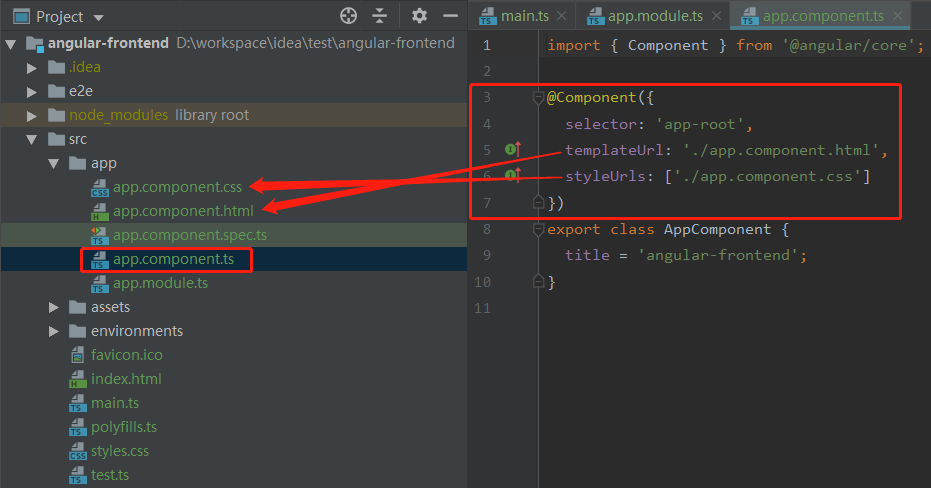Expand the environments folder
The height and width of the screenshot is (488, 931).
point(54,331)
